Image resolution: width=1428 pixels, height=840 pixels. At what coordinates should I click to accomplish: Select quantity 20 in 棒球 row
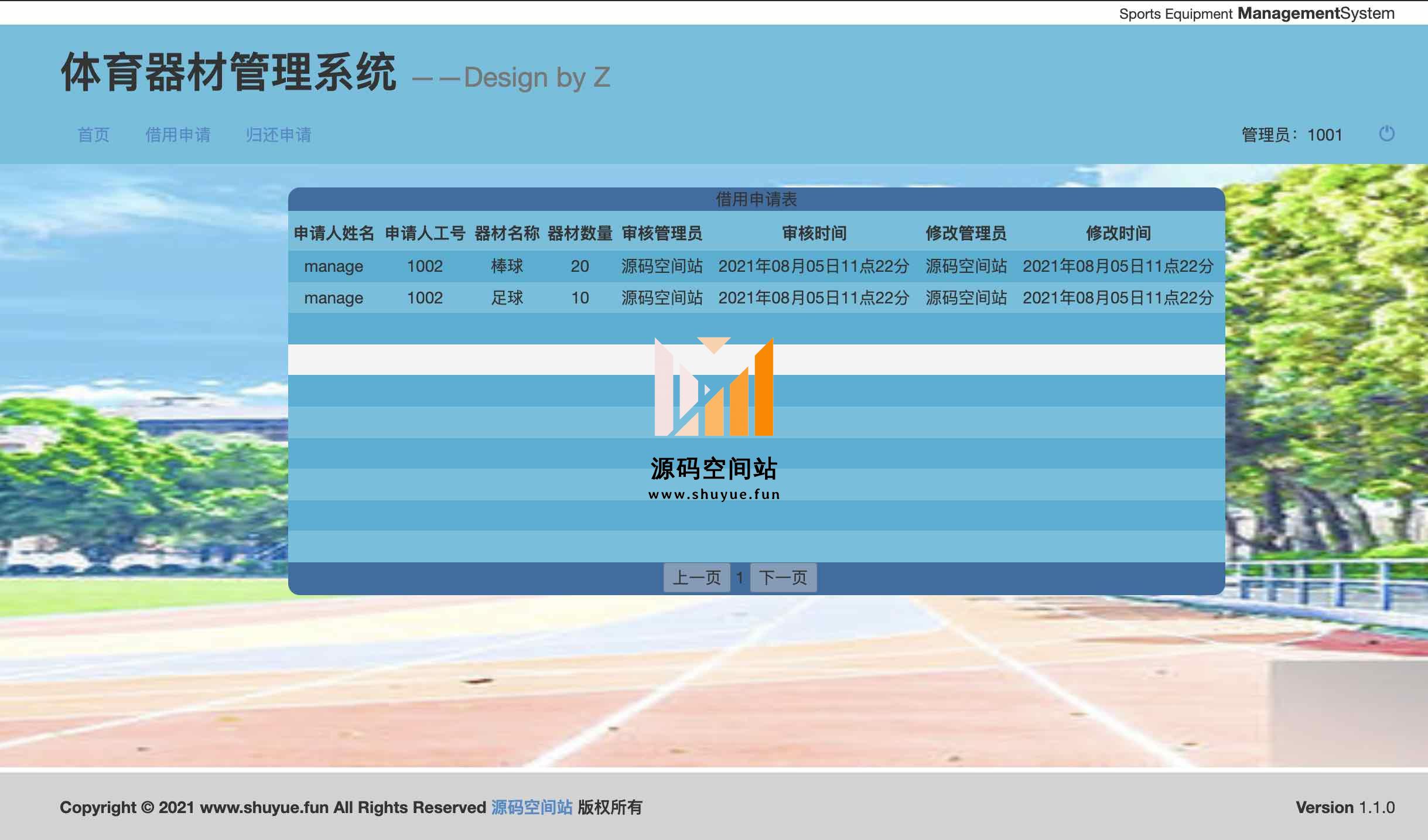pyautogui.click(x=580, y=266)
